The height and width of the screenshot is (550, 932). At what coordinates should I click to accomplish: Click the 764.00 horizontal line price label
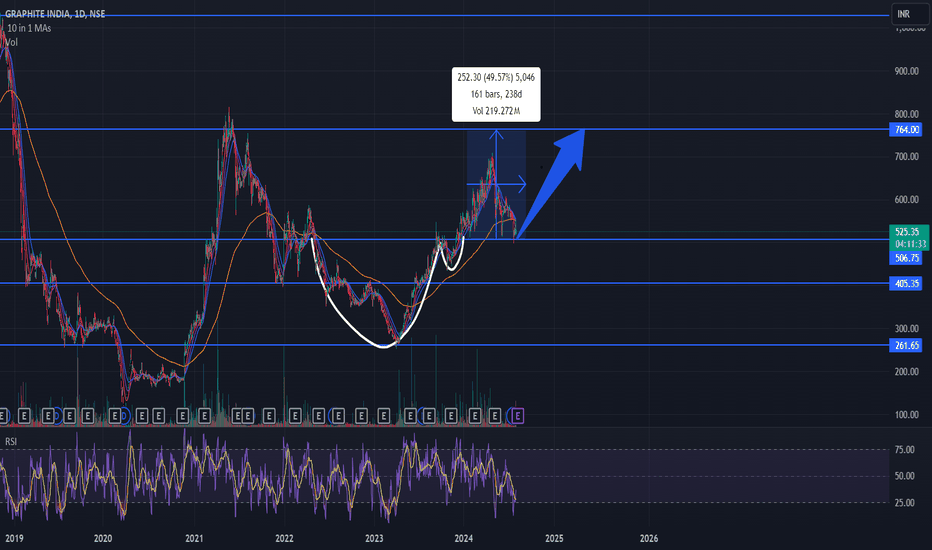point(906,130)
